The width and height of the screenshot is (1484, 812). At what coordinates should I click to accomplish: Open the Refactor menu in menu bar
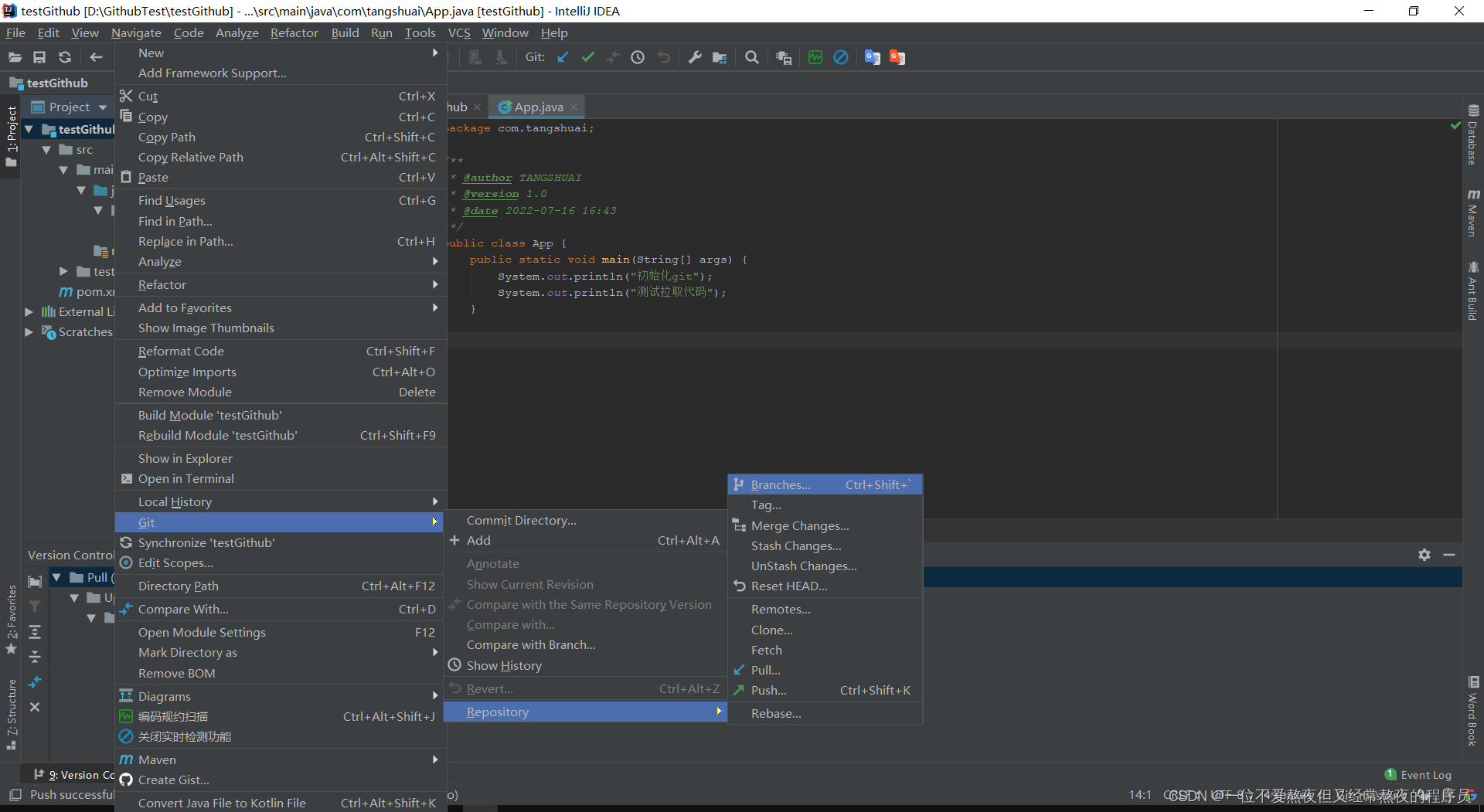[x=294, y=32]
